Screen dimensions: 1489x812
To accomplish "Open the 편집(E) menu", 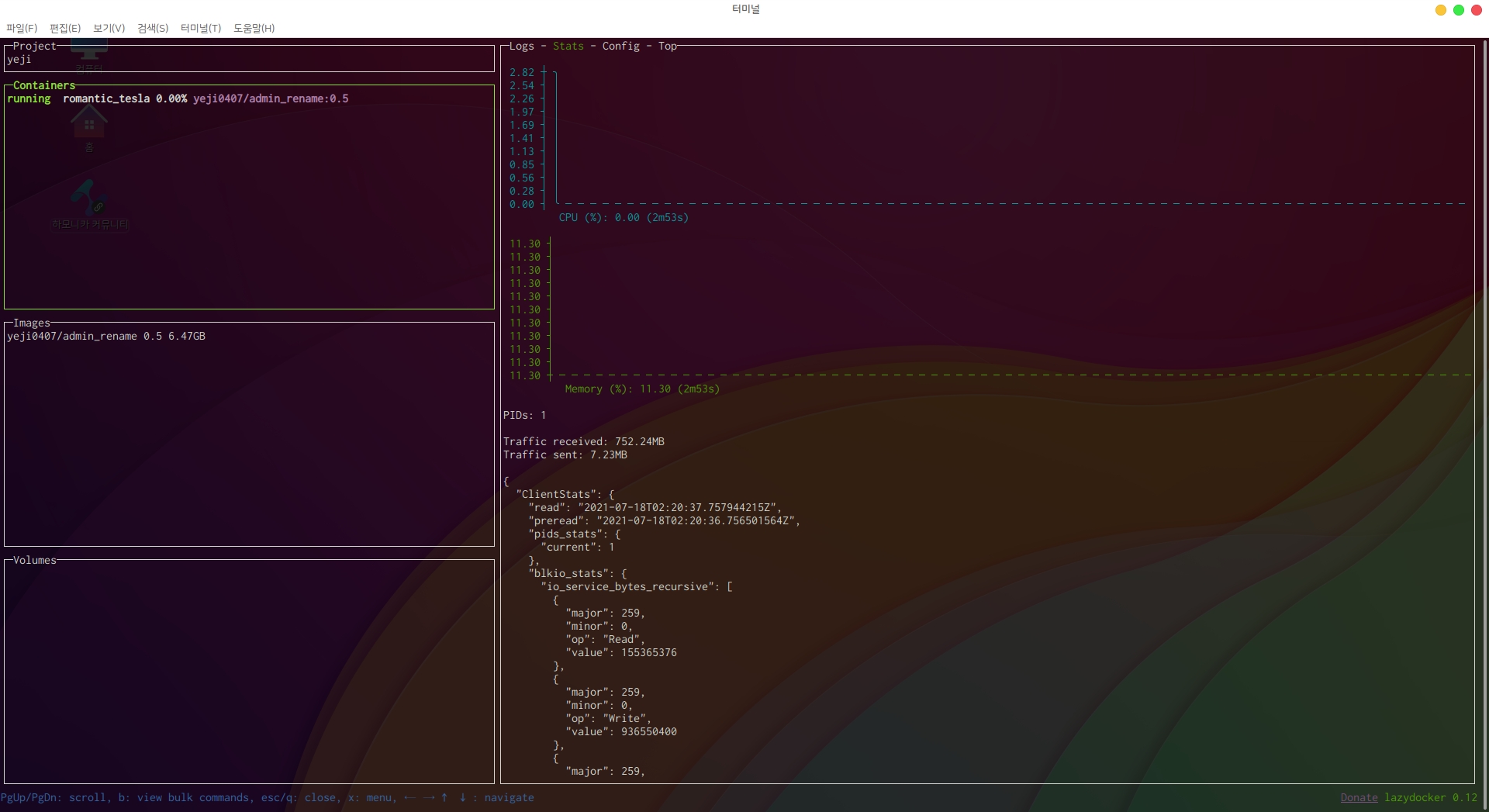I will coord(65,28).
